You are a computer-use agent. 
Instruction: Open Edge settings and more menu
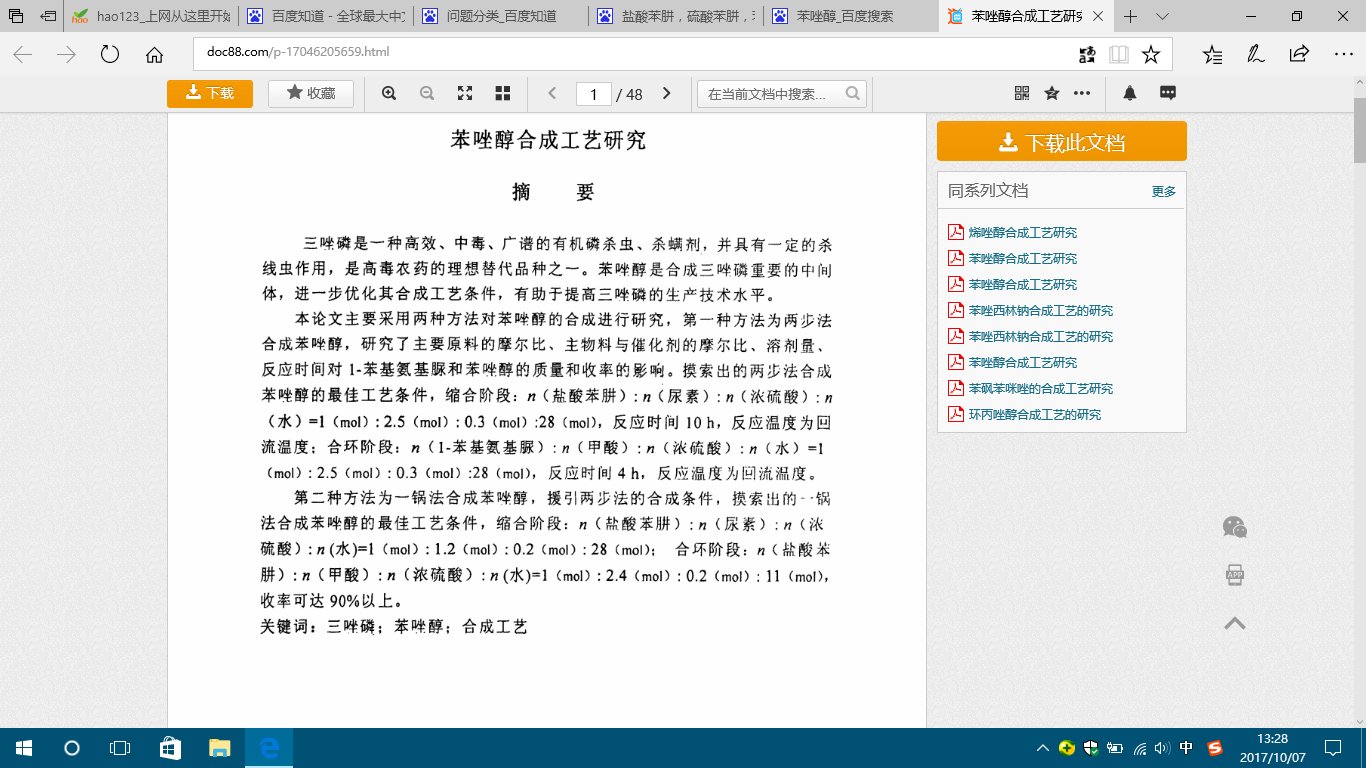pyautogui.click(x=1342, y=55)
